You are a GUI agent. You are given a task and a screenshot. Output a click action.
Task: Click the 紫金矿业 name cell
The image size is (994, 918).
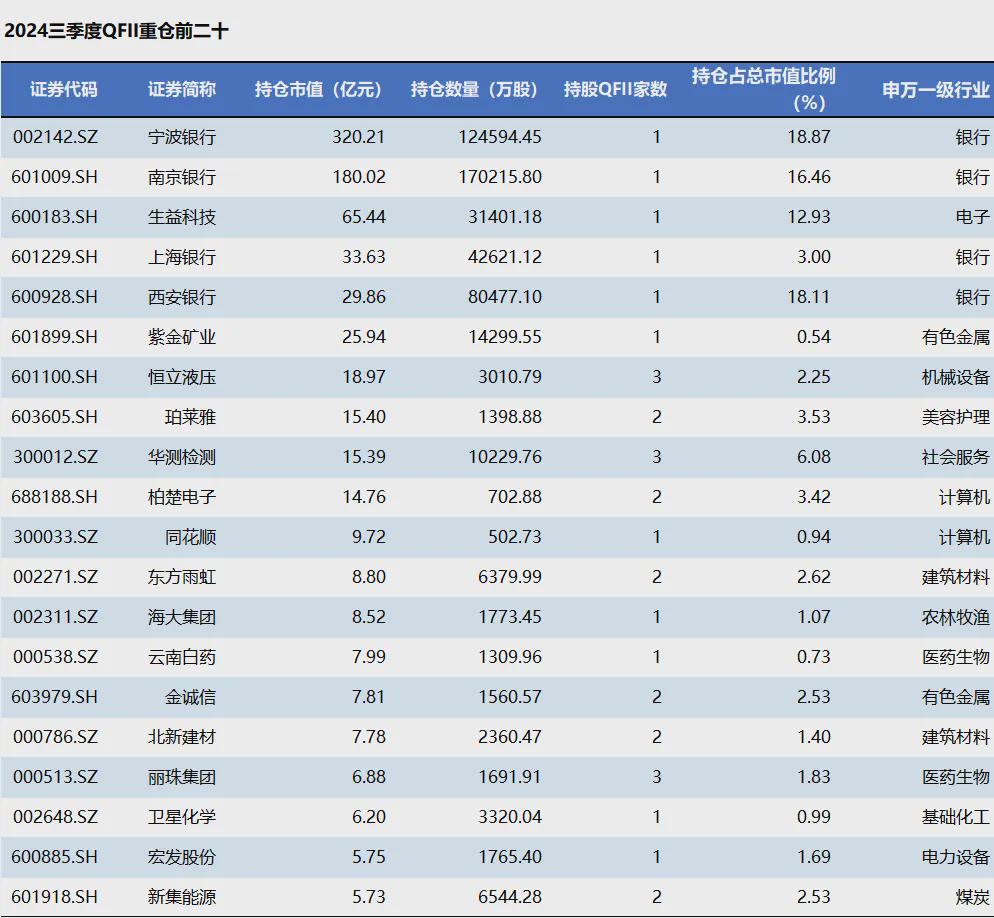coord(182,337)
